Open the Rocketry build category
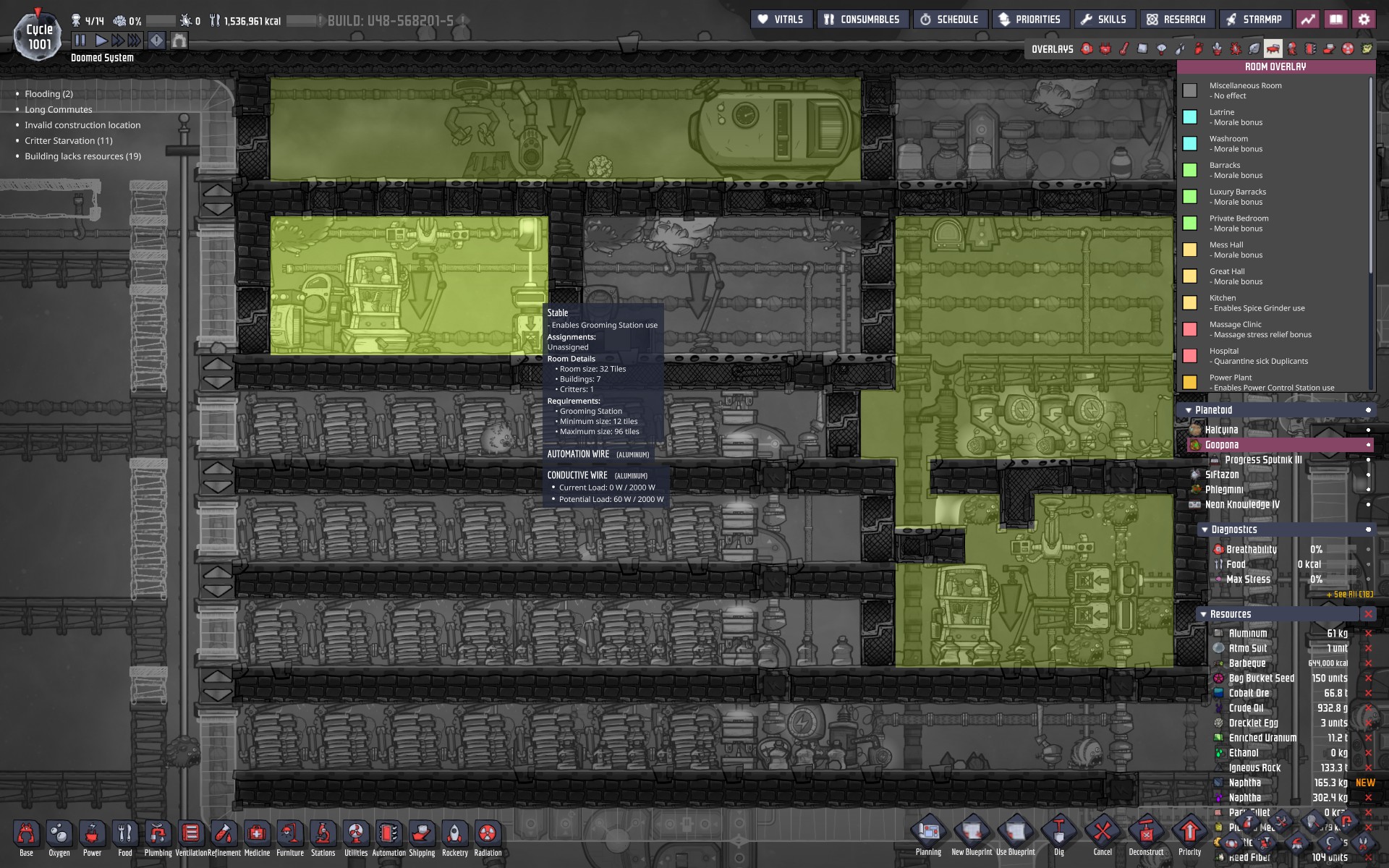 coord(455,834)
